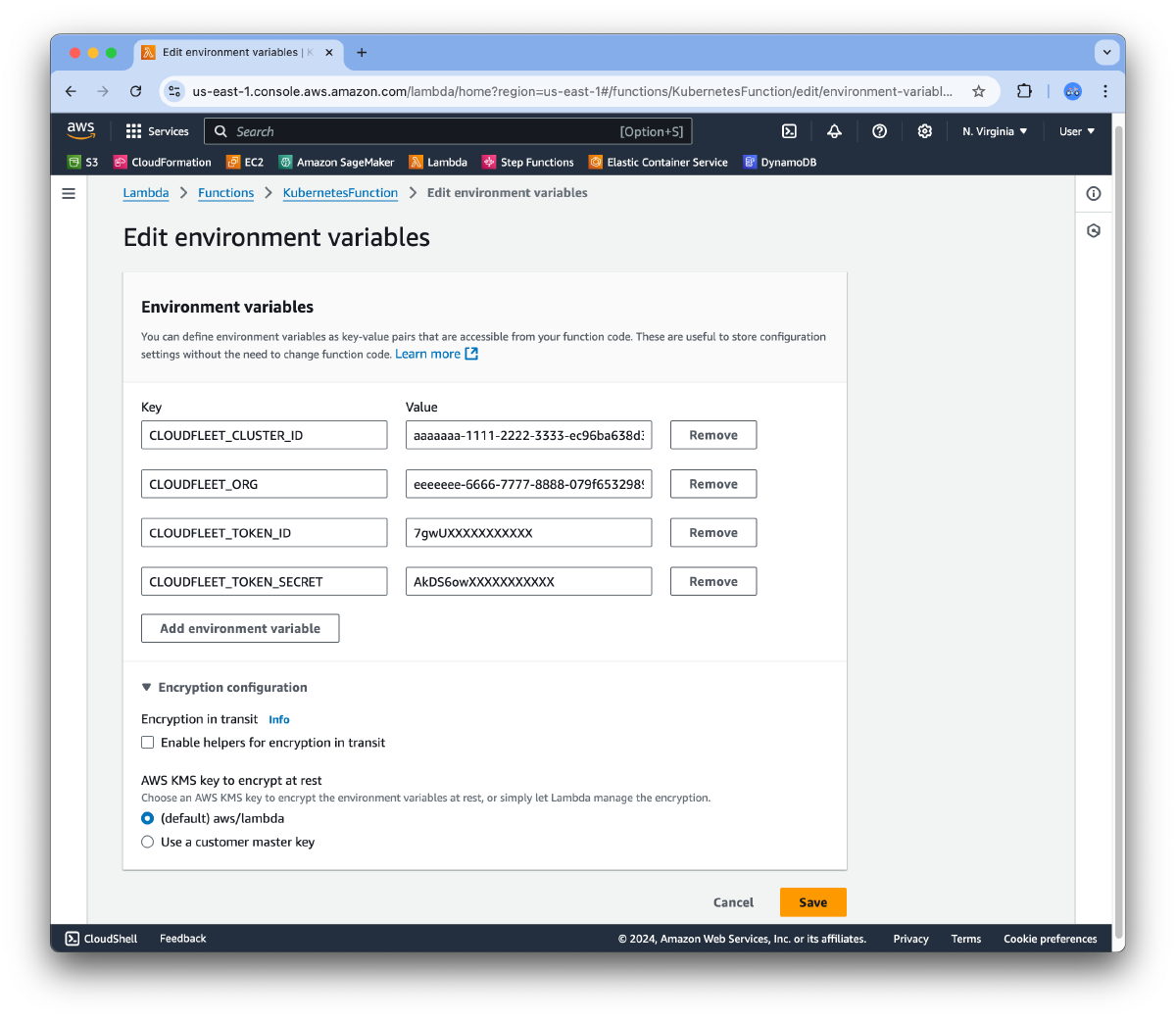Bookmark this page with the star

tap(978, 91)
